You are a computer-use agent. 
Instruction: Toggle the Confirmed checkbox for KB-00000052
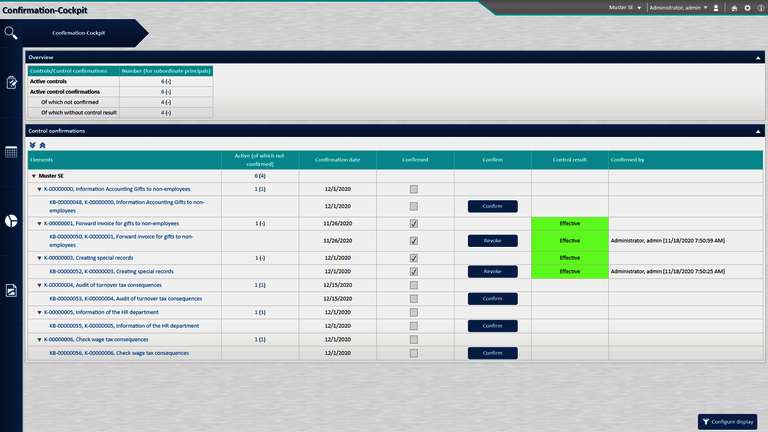click(414, 271)
